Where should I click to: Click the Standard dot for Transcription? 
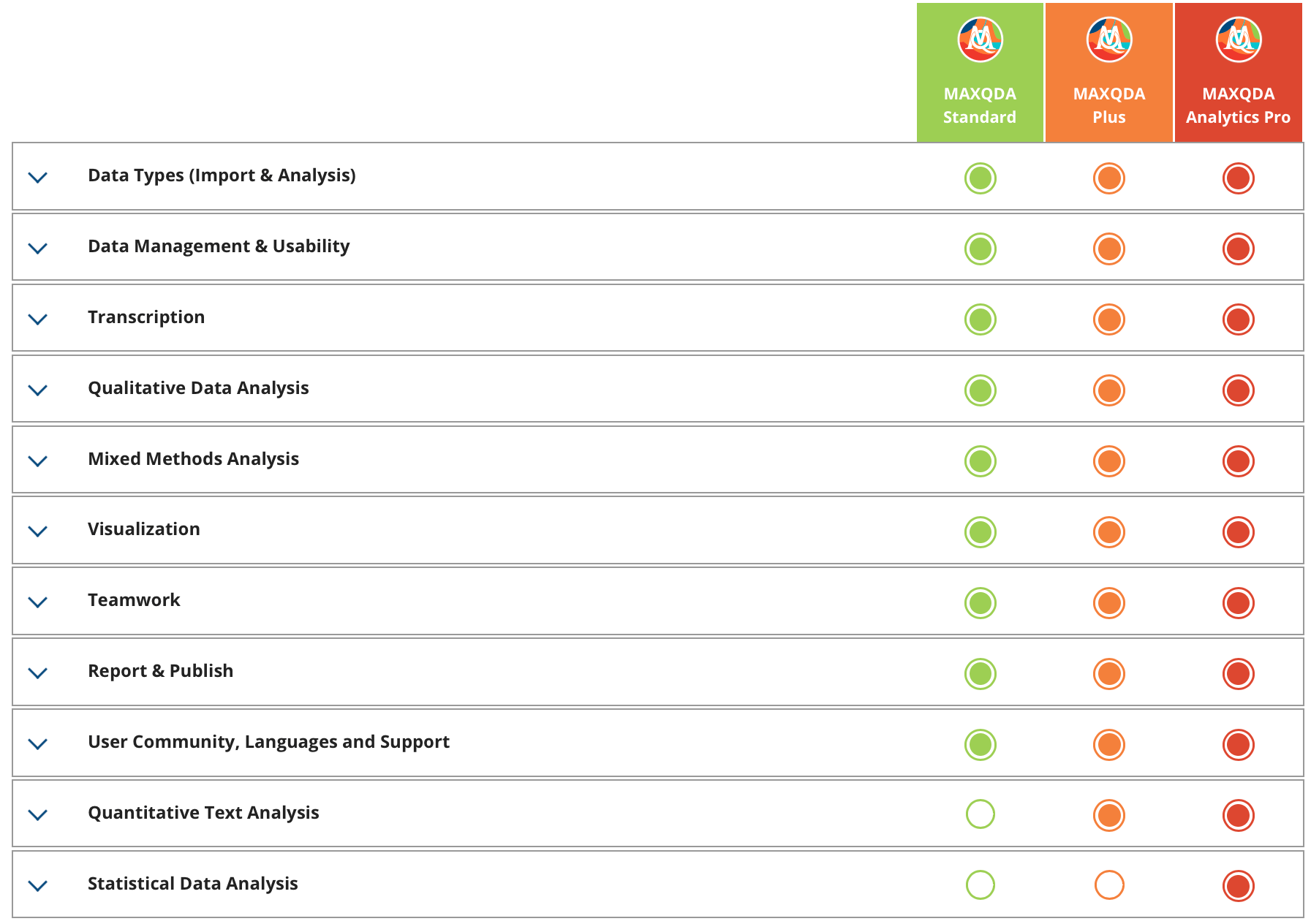[980, 319]
